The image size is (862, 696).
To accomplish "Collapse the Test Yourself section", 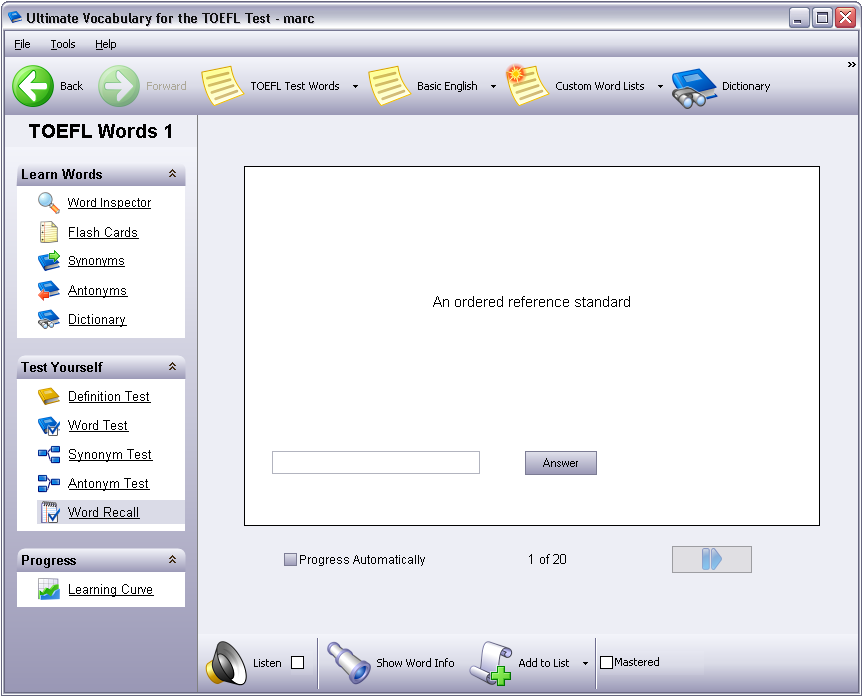I will 172,367.
